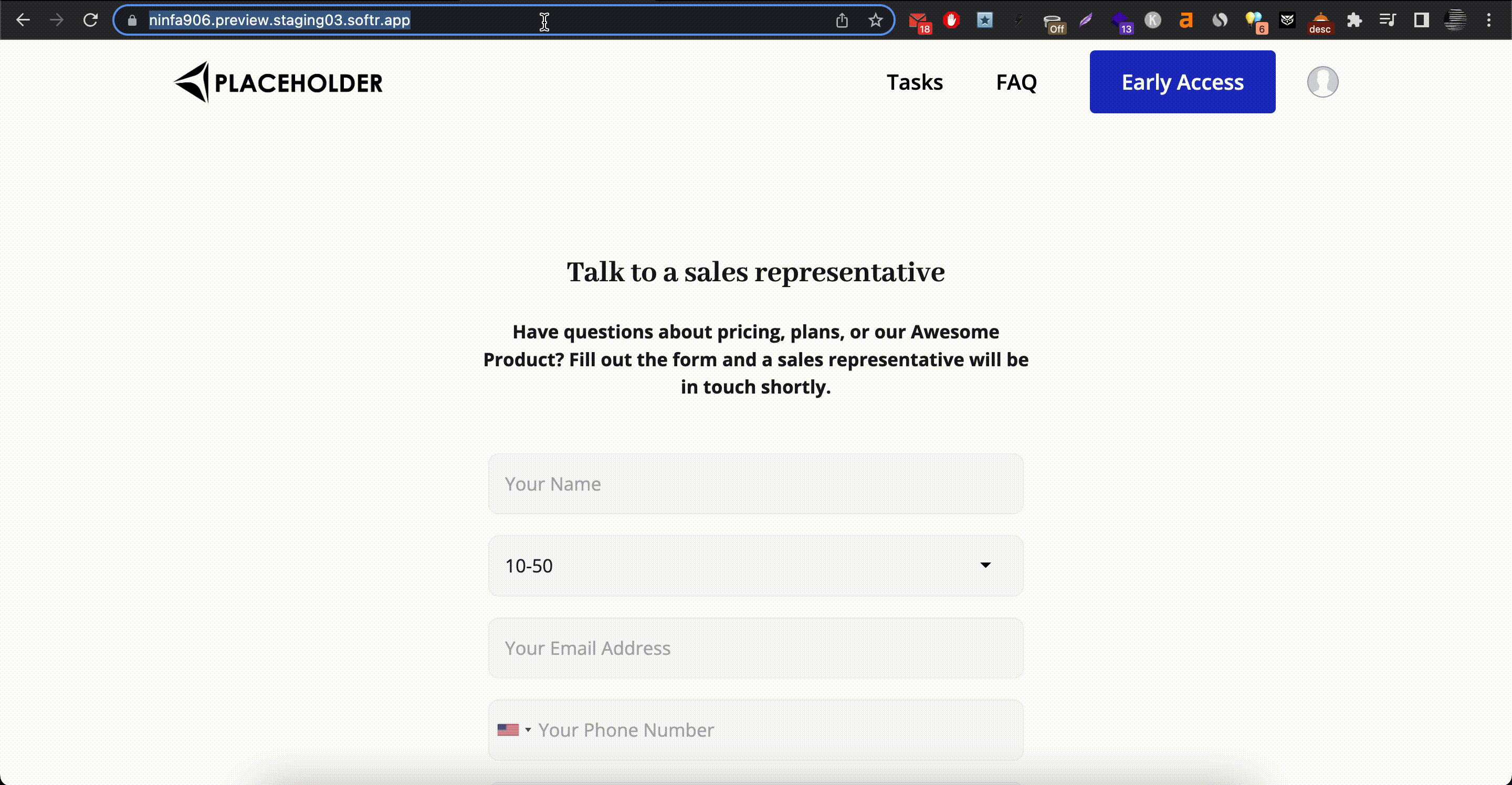Bookmark this page using the star icon

pos(875,19)
